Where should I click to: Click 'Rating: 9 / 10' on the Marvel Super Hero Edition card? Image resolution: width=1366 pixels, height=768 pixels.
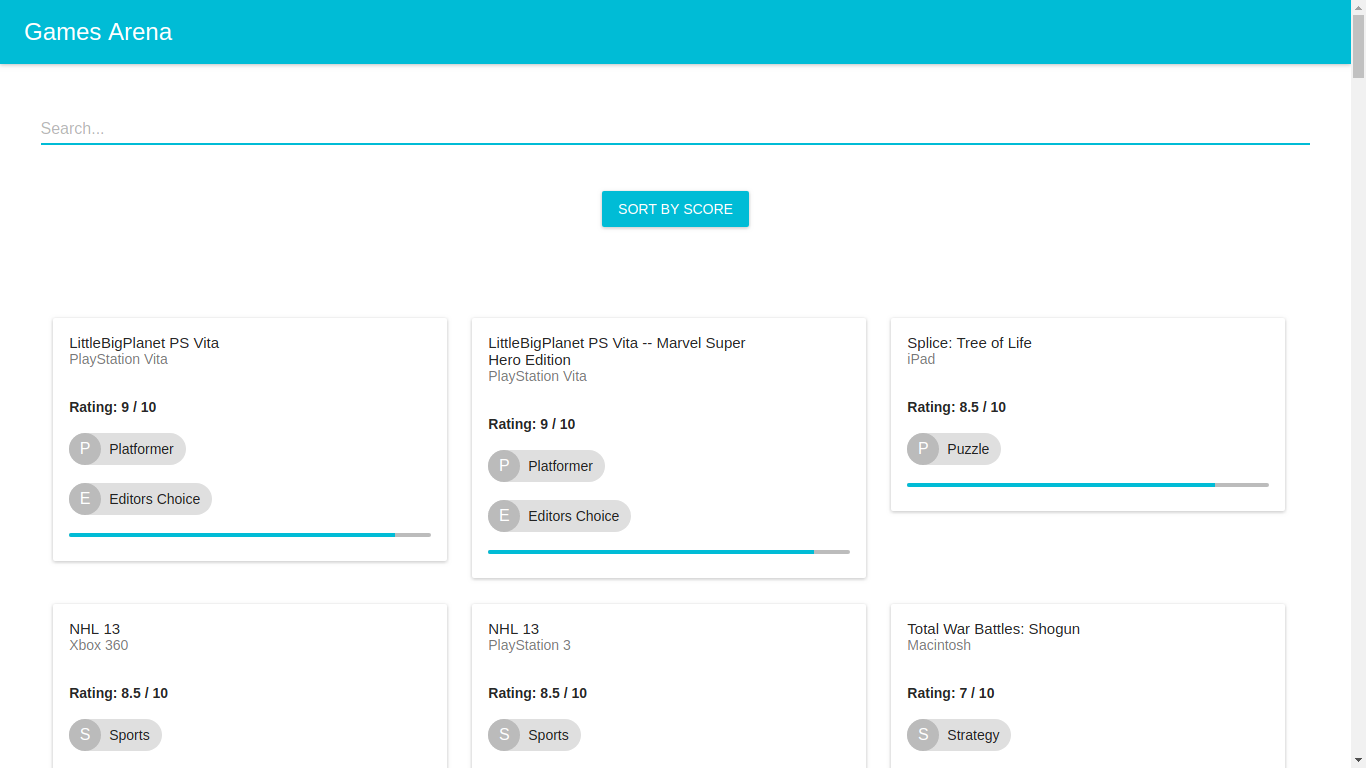(532, 424)
